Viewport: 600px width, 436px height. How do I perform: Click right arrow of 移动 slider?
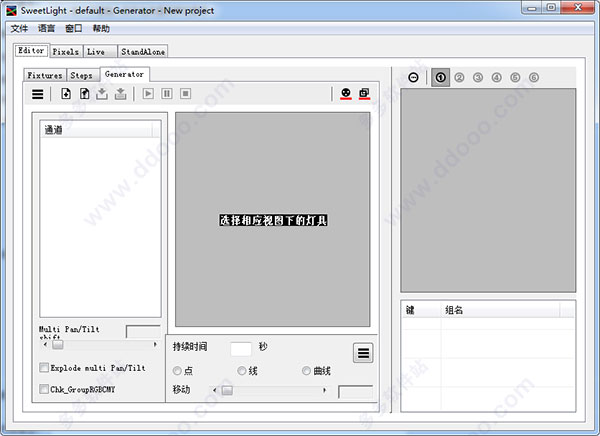click(x=324, y=390)
